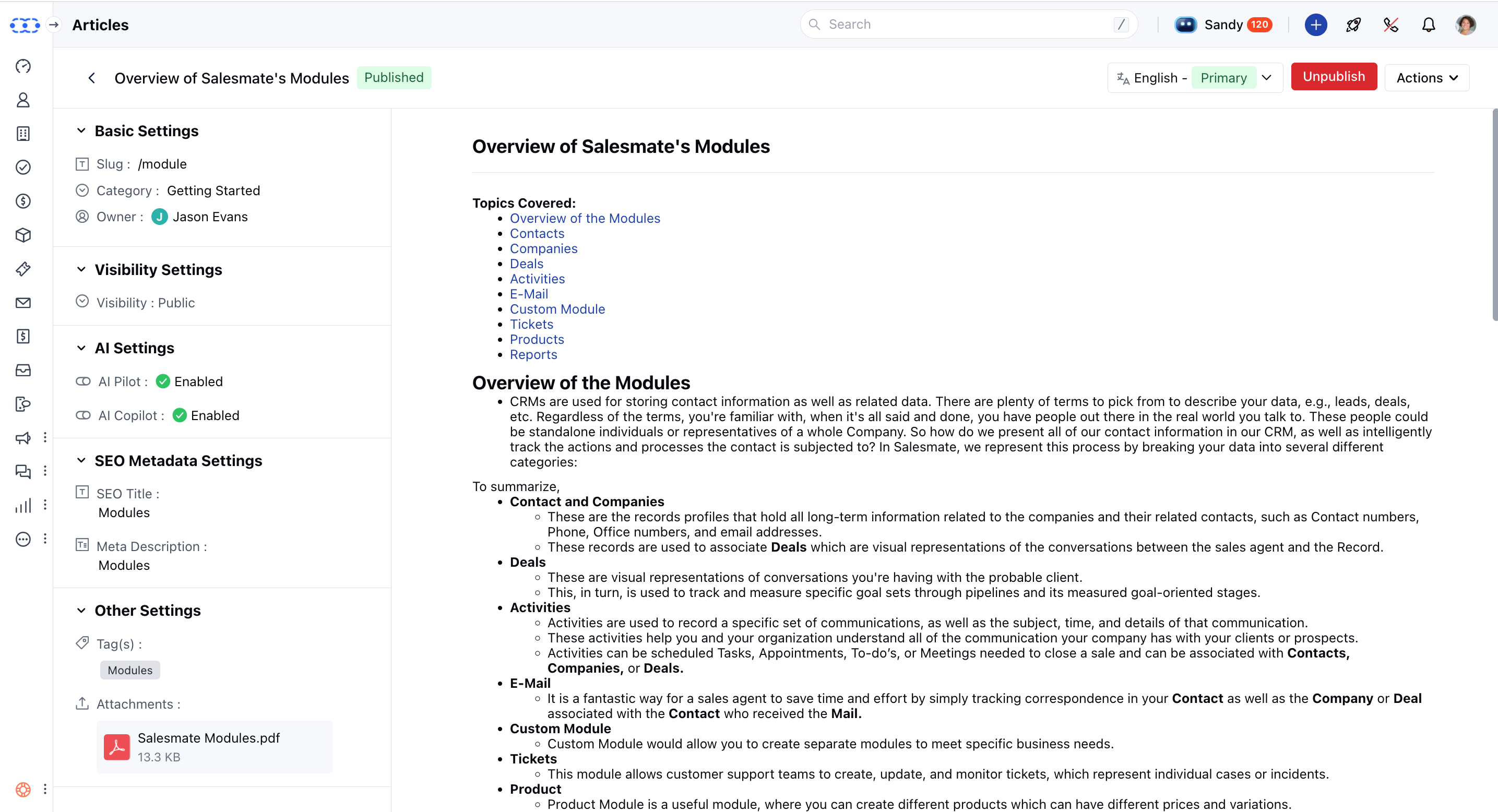
Task: Open the rocket setup guide icon
Action: 1353,25
